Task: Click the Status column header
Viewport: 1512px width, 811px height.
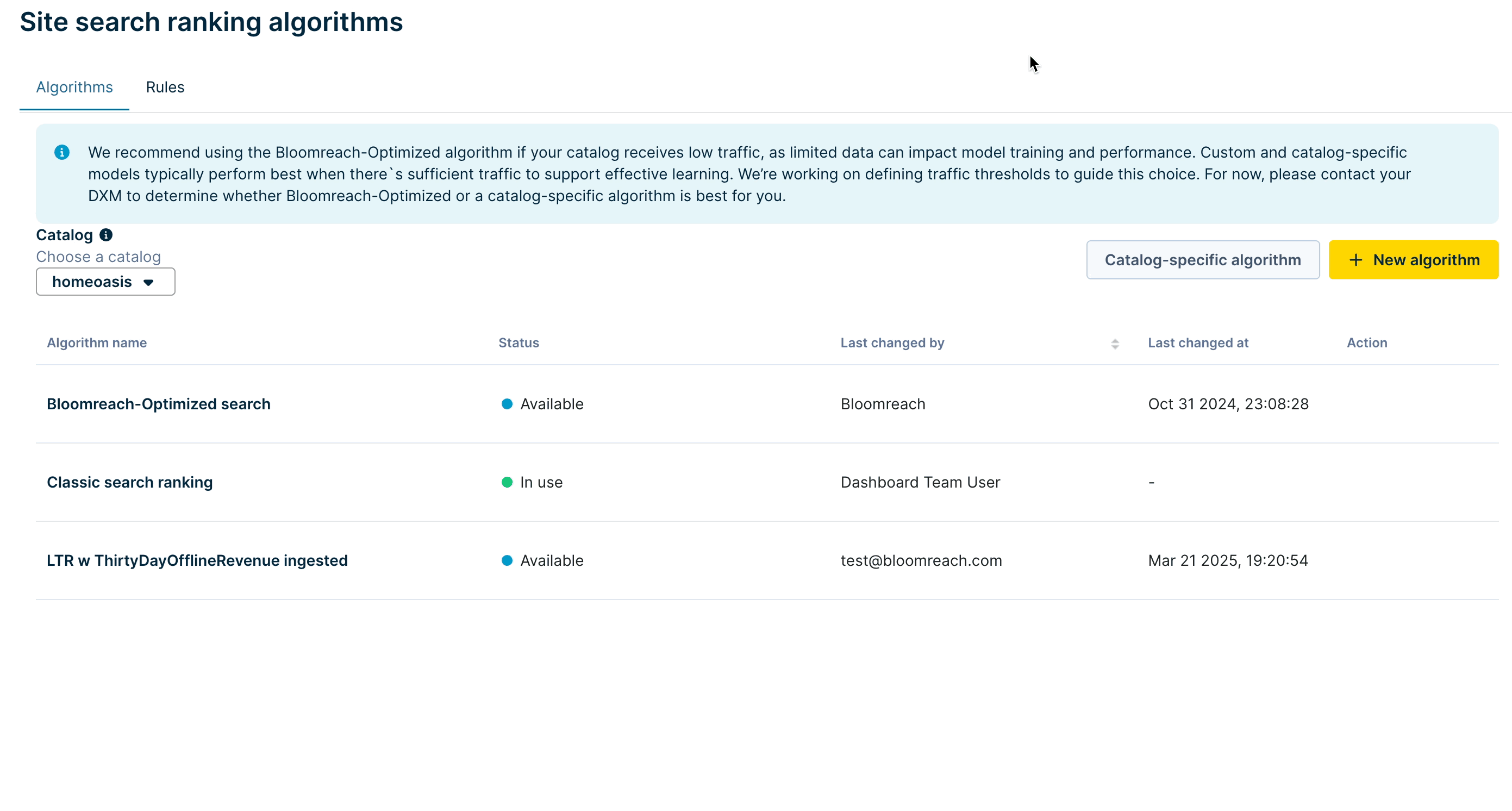Action: (518, 342)
